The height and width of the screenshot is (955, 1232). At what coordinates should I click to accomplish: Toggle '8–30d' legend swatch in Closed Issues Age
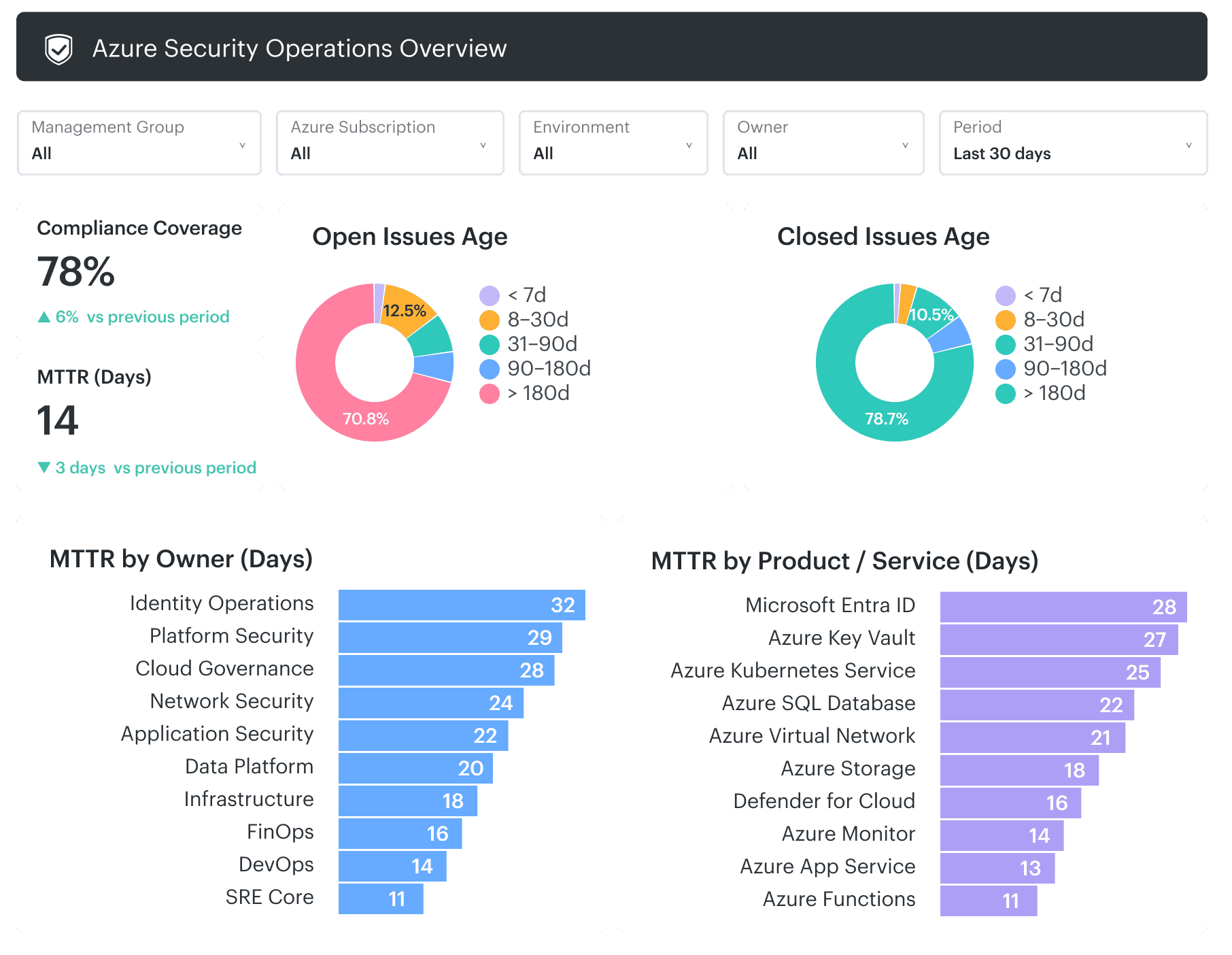(x=1006, y=320)
